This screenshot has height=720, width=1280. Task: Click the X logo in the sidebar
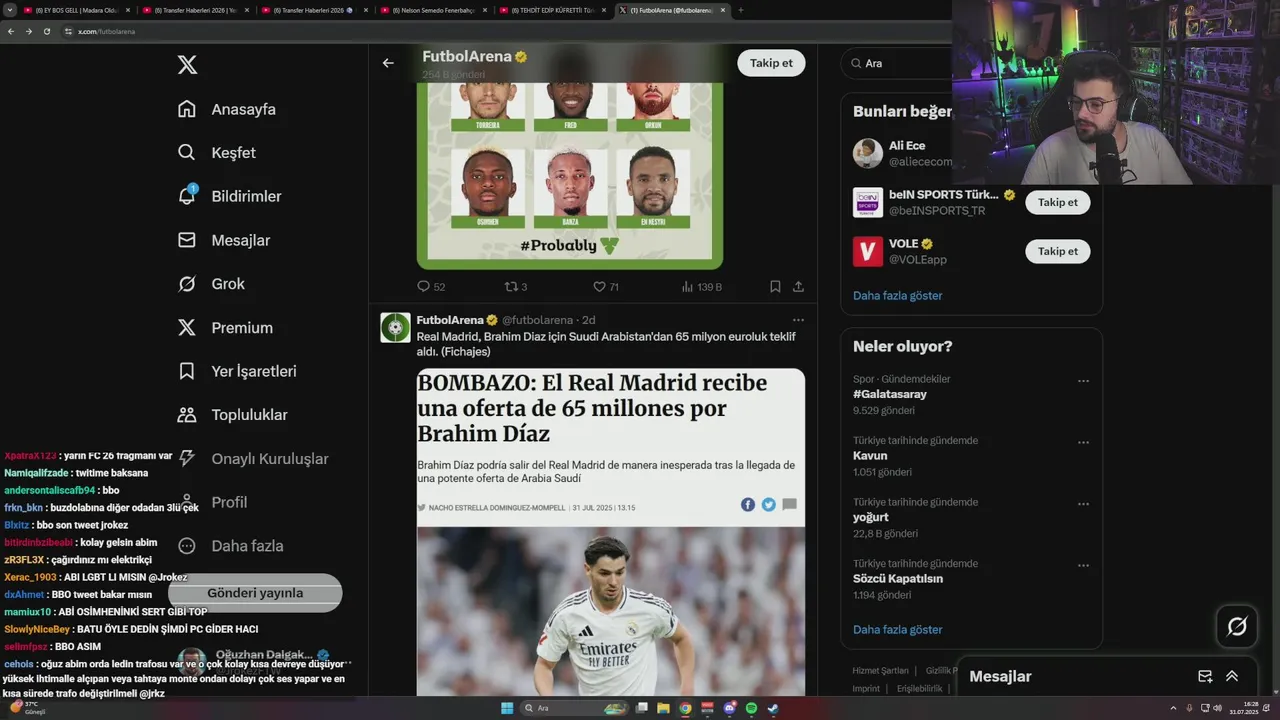coord(187,65)
